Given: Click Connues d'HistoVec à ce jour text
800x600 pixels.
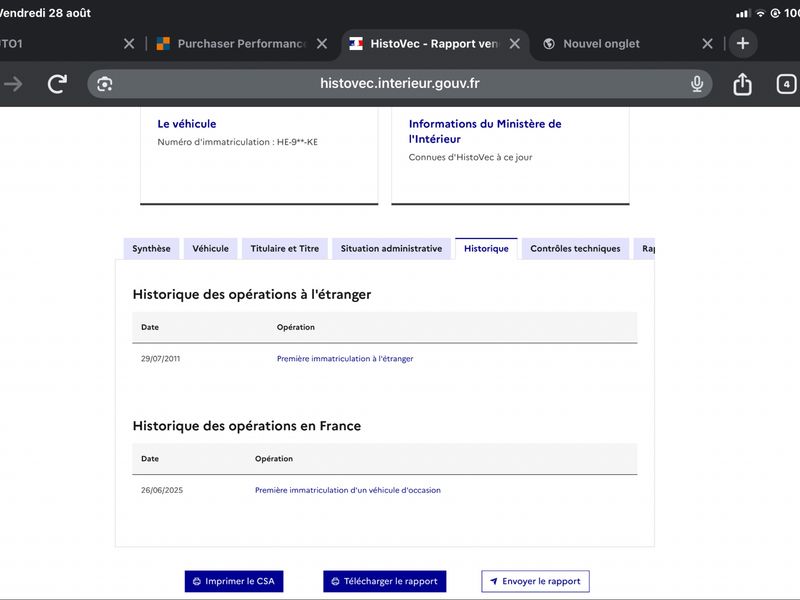Looking at the screenshot, I should [x=470, y=157].
